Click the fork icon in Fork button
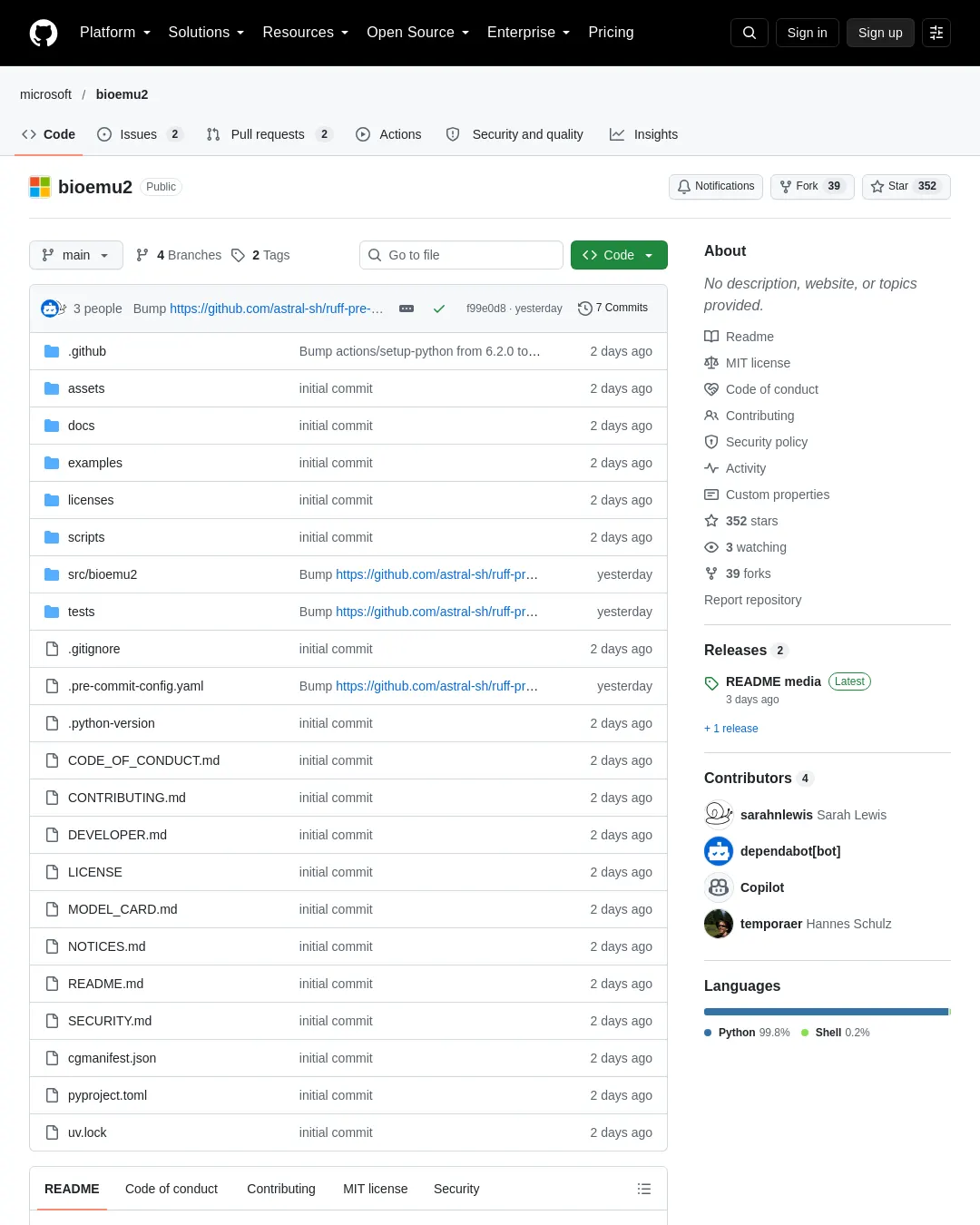980x1225 pixels. (786, 186)
